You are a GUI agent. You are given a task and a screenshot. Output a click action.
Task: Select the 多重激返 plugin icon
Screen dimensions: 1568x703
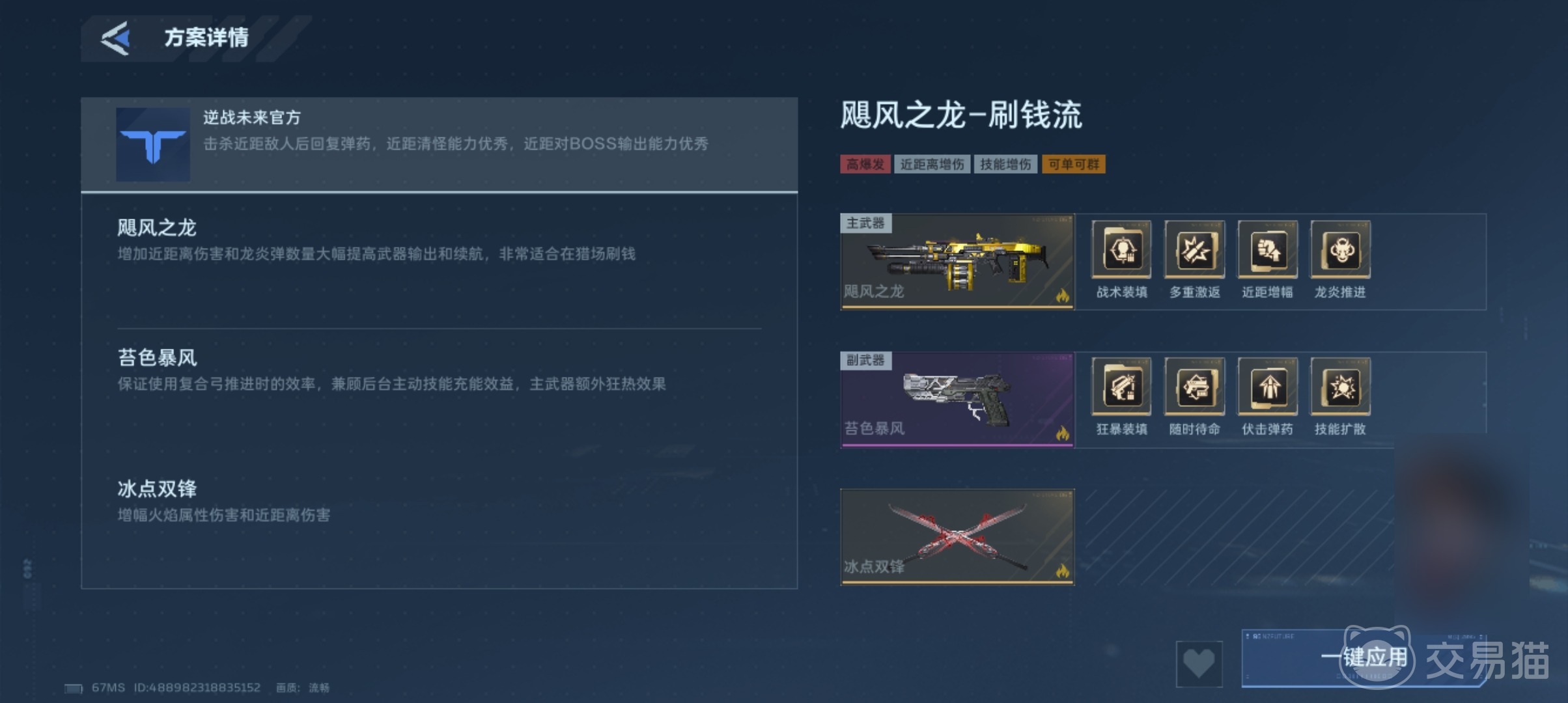(x=1194, y=249)
